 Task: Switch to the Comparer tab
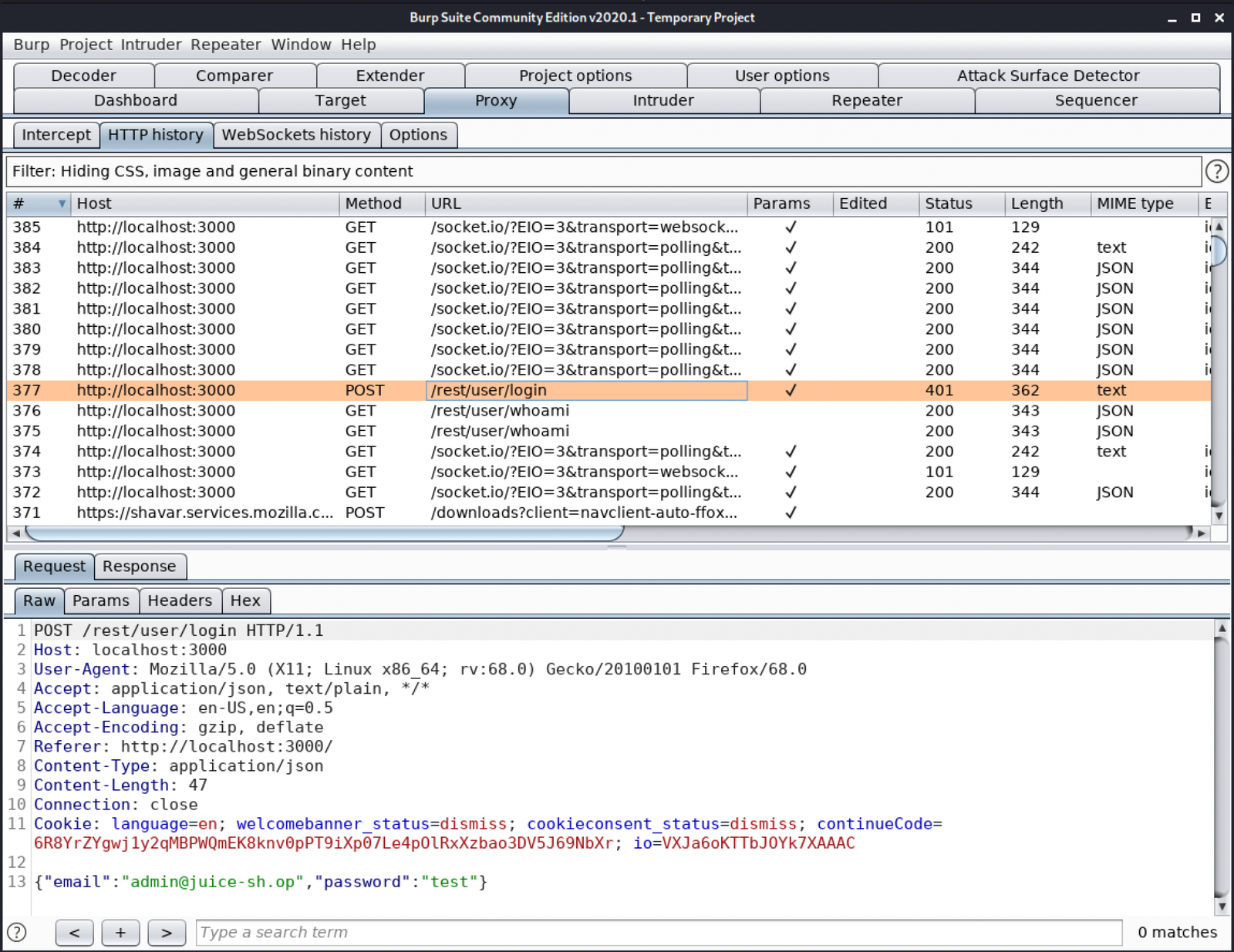coord(234,76)
